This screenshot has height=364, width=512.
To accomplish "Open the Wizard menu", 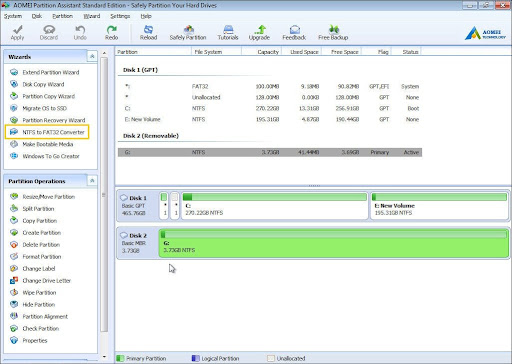I will 92,16.
